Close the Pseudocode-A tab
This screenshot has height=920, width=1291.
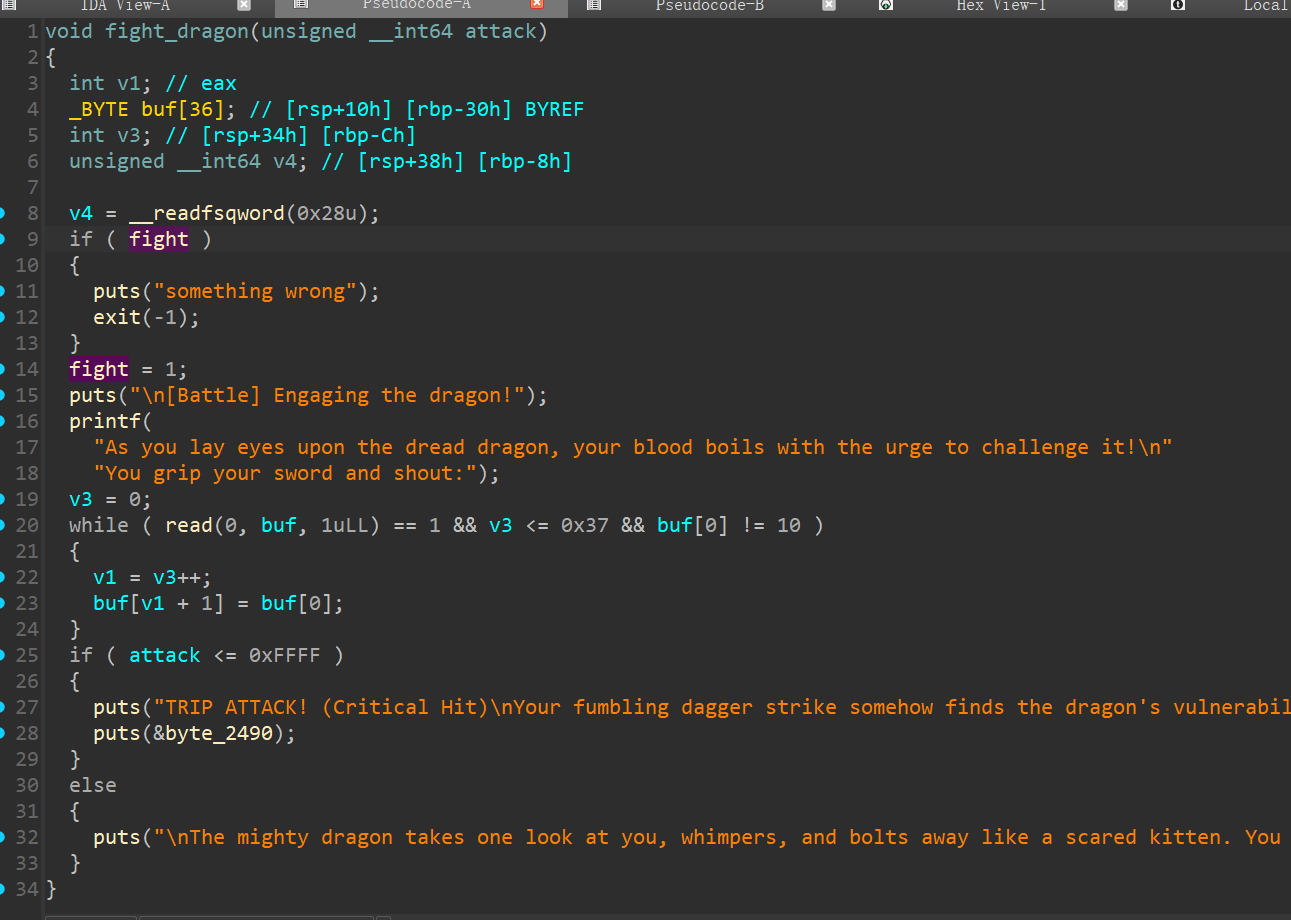pos(537,5)
